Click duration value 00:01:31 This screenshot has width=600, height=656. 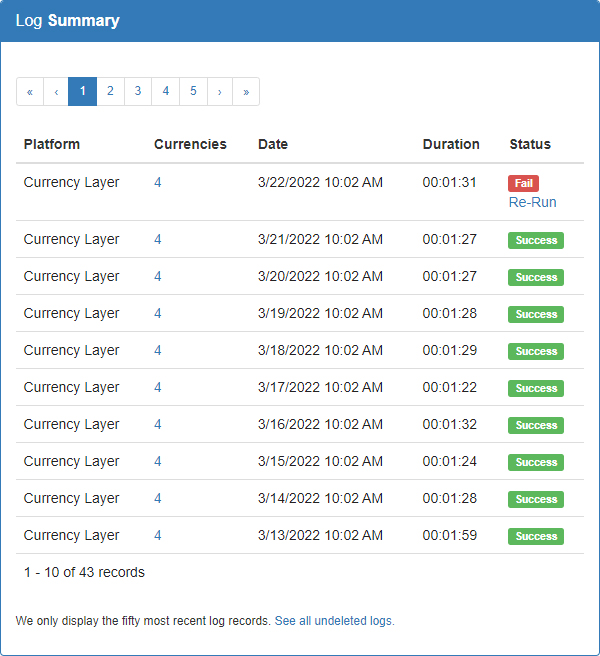(449, 182)
